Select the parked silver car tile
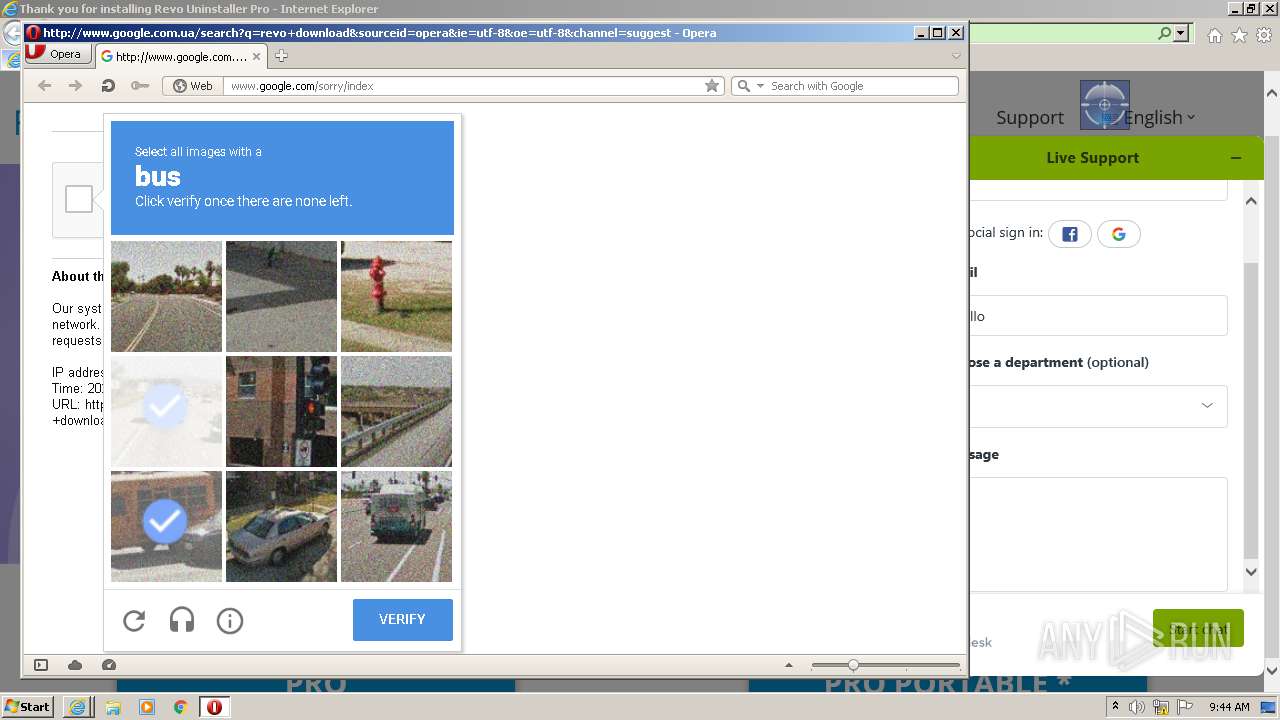Screen dimensions: 1280x720 coord(281,526)
